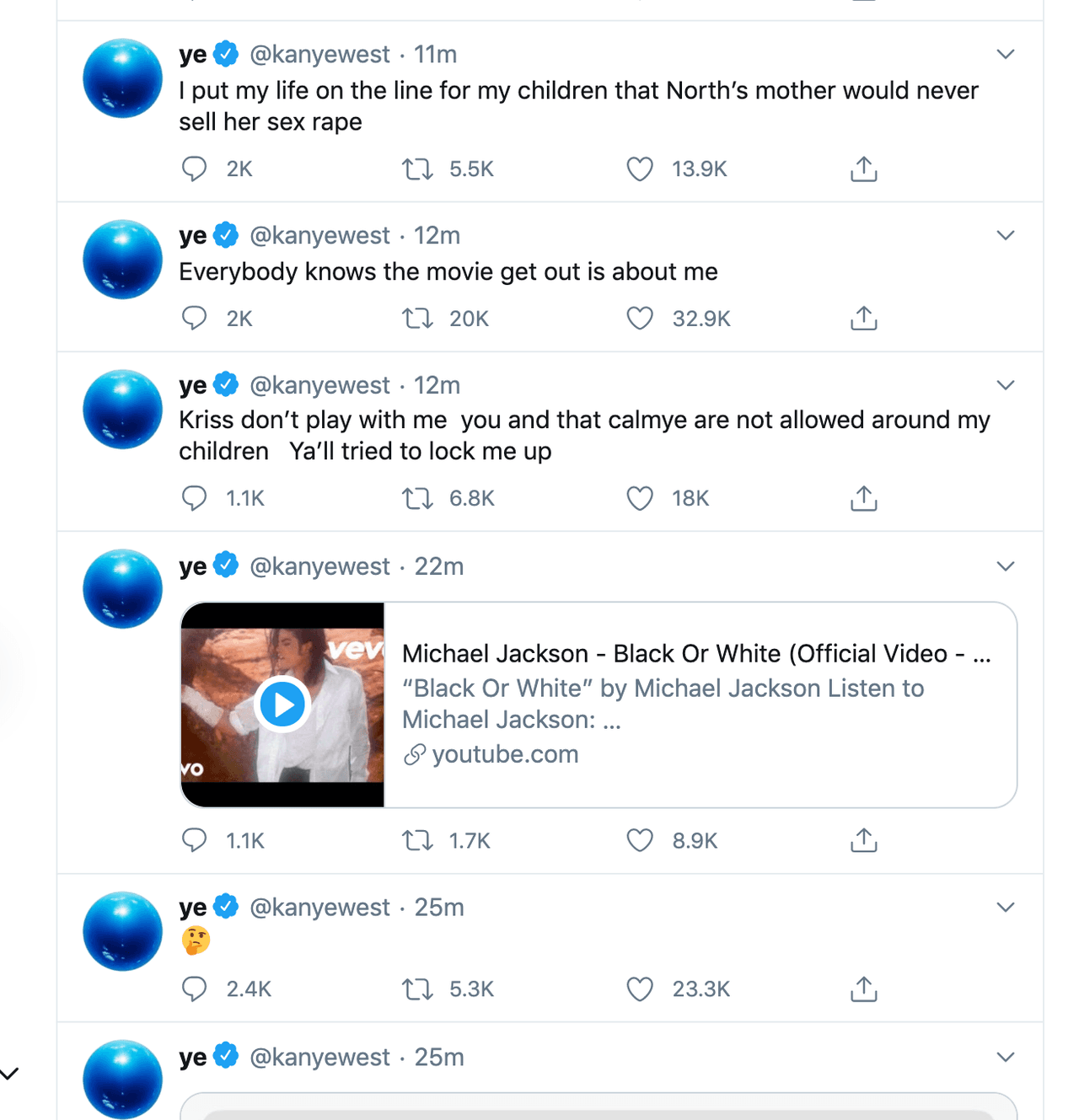Tap the share upload icon under the emoji tweet

[863, 989]
